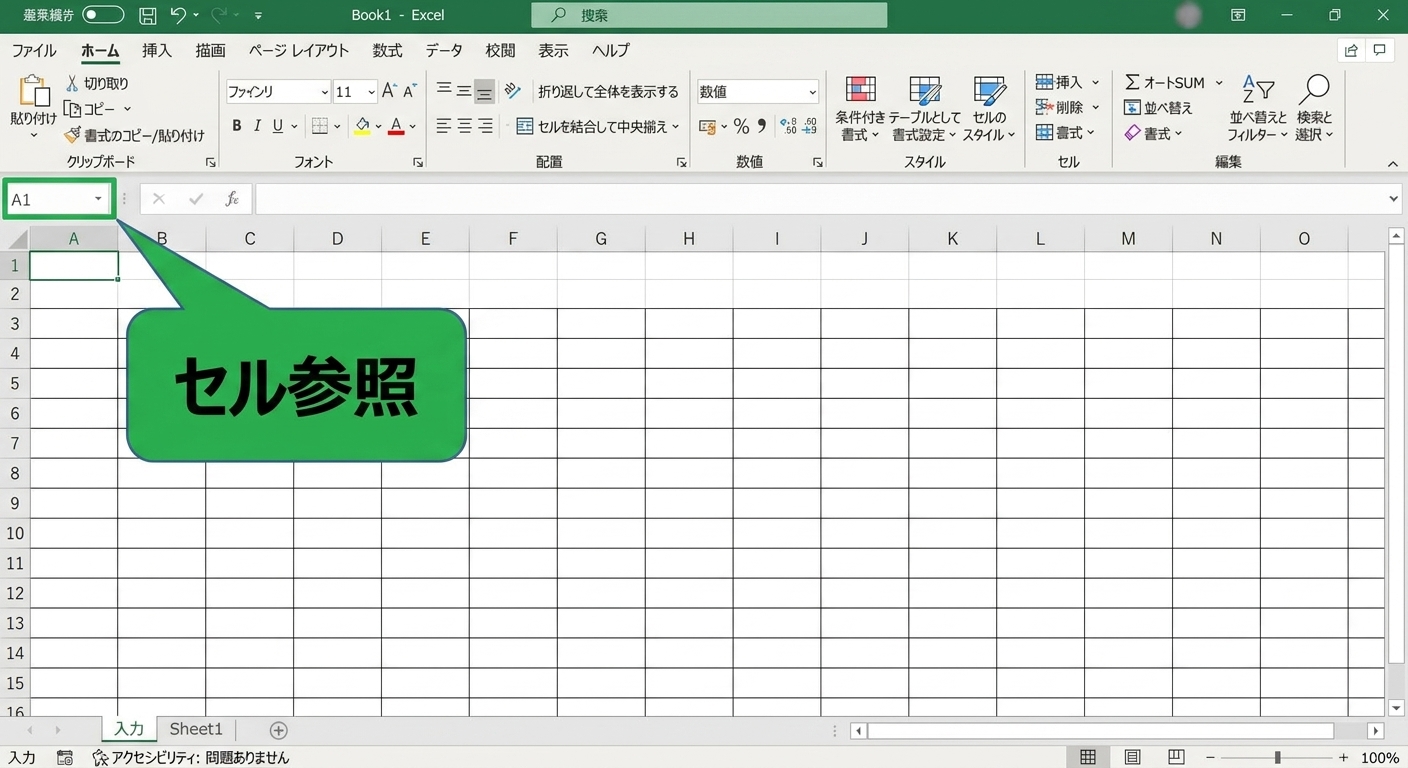Open the 校閲 tab
This screenshot has height=768, width=1408.
(500, 51)
